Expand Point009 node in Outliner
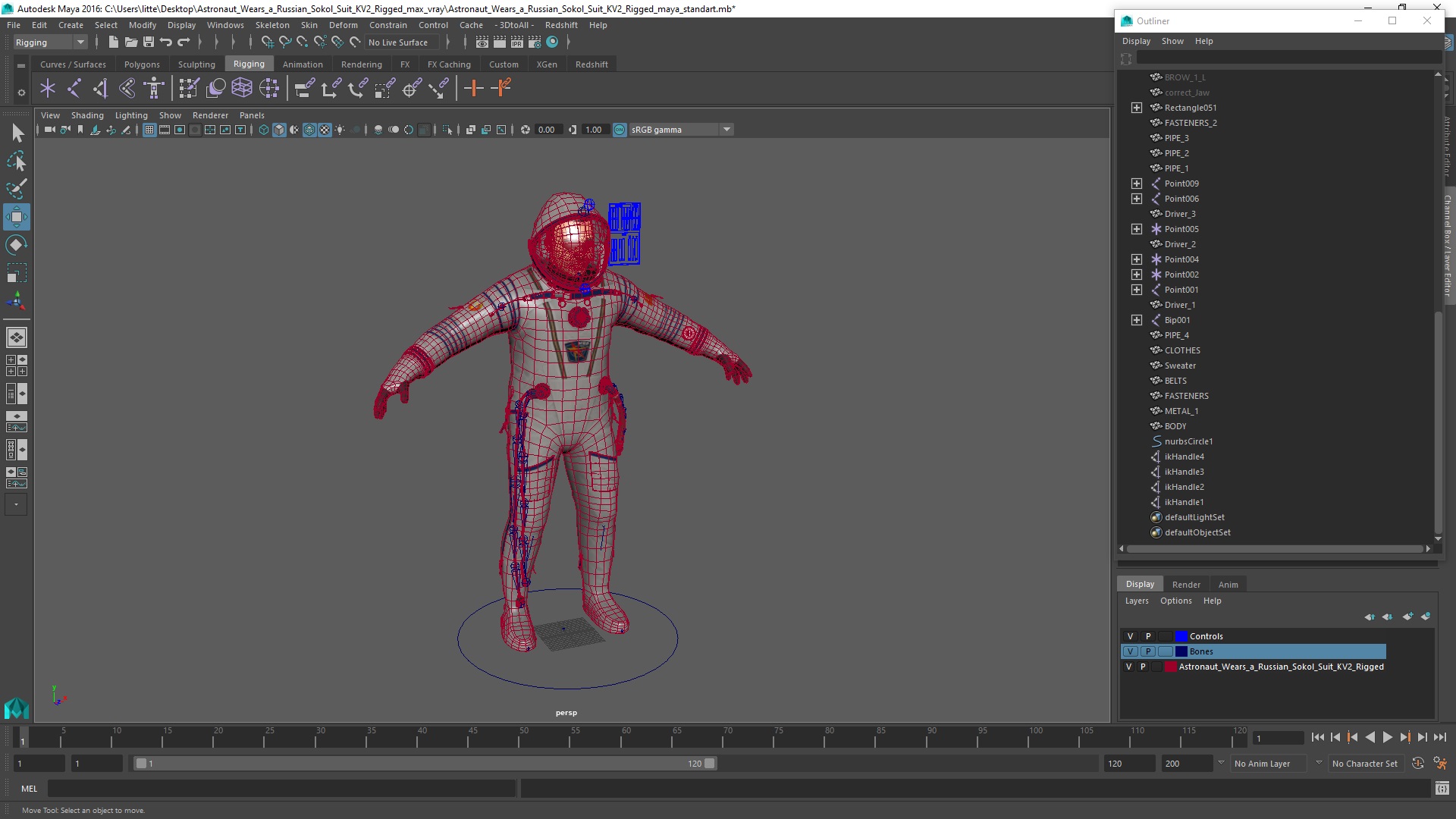 point(1136,184)
